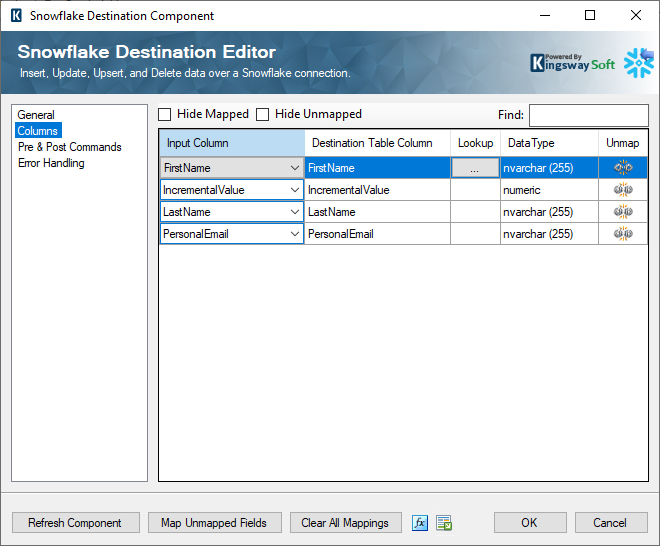Click the Unmap column header
The image size is (660, 547).
pyautogui.click(x=623, y=143)
